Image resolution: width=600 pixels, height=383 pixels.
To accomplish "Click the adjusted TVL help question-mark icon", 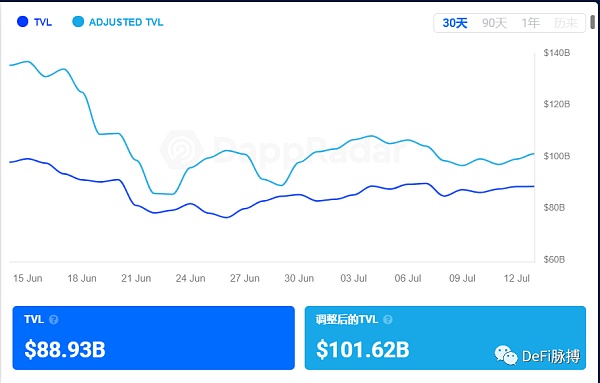I will coord(388,319).
